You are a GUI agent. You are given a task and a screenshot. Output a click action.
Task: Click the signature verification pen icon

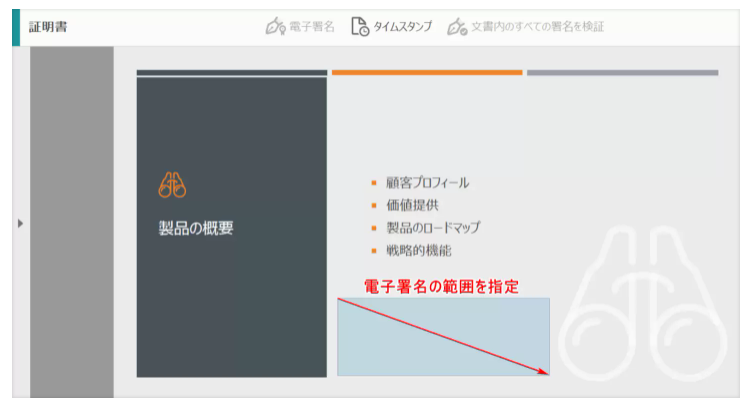(x=457, y=27)
